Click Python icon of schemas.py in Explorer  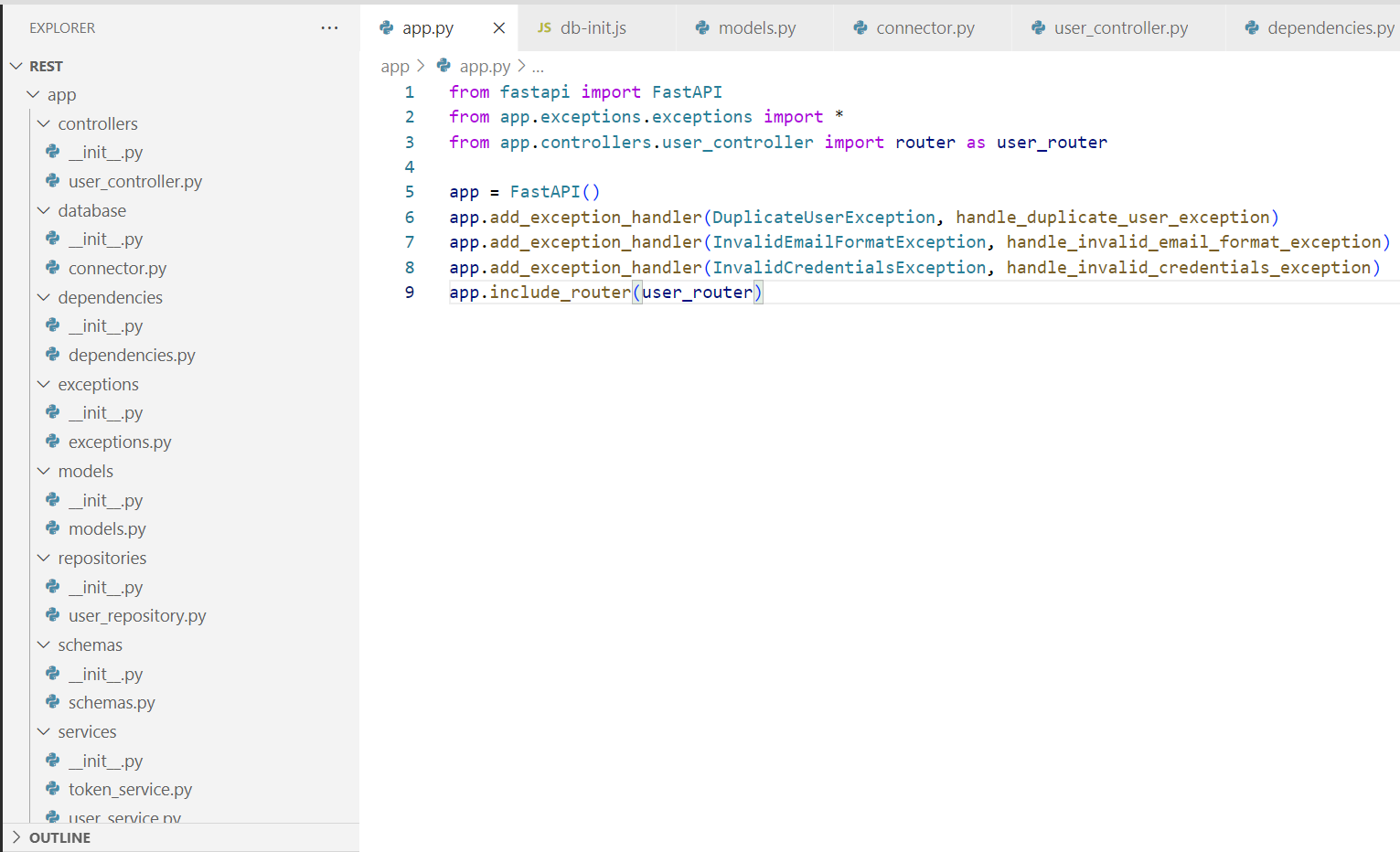[x=53, y=702]
